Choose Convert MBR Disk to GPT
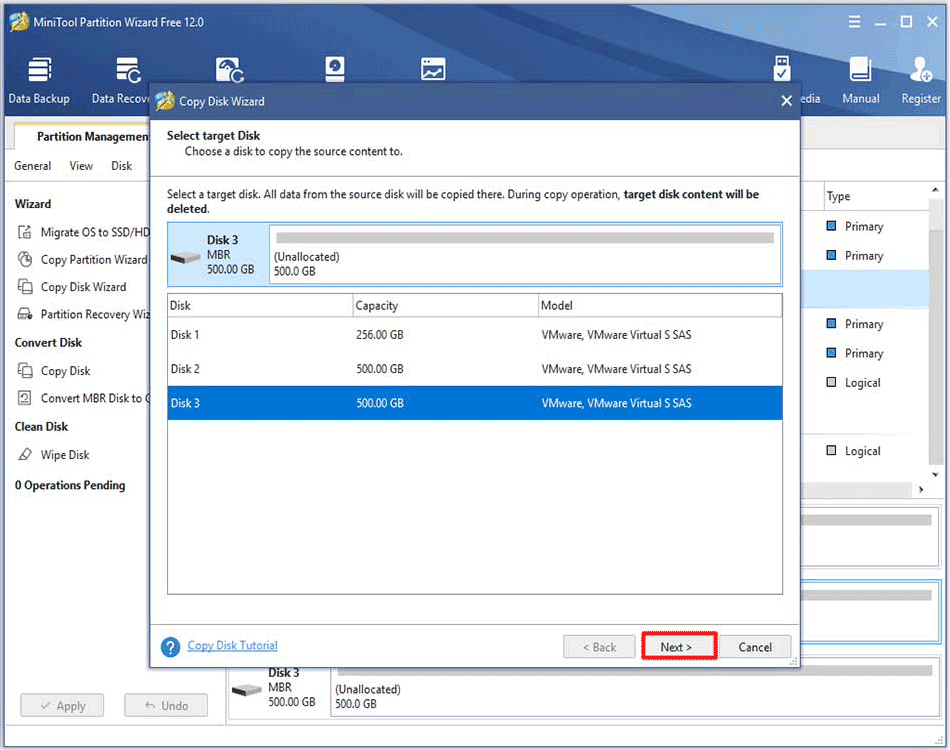The width and height of the screenshot is (950, 750). pyautogui.click(x=84, y=397)
